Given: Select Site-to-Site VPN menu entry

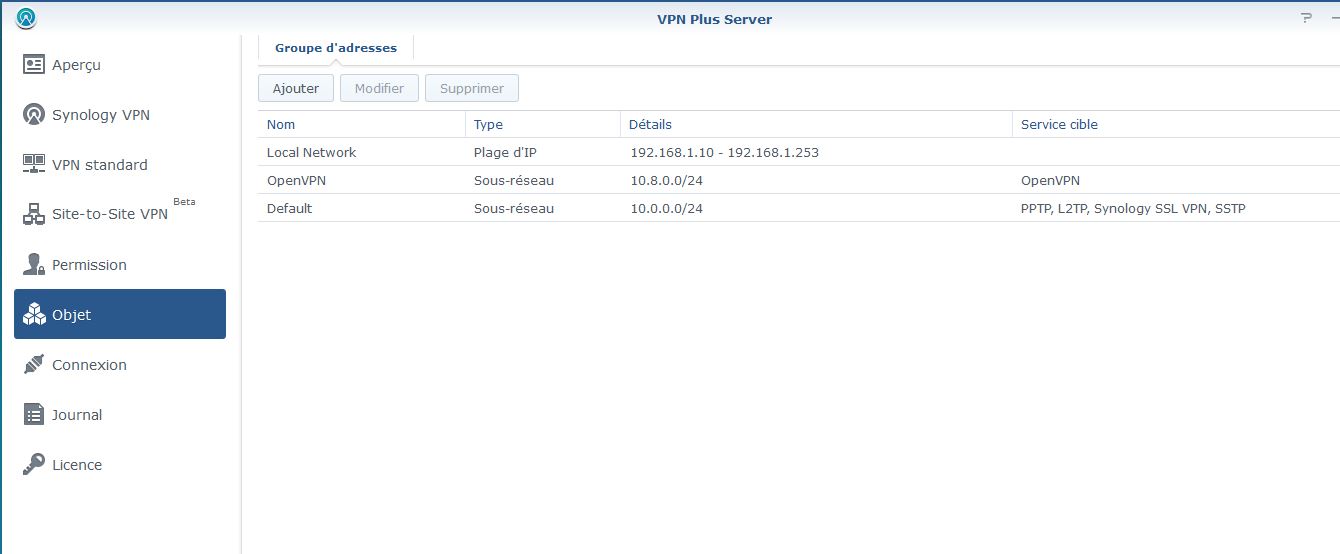Looking at the screenshot, I should click(x=120, y=214).
